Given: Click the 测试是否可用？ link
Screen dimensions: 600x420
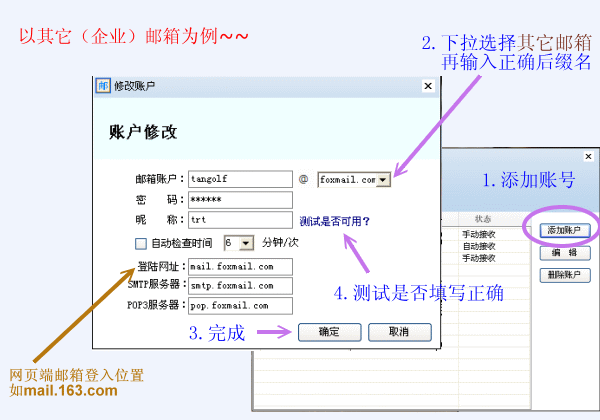Looking at the screenshot, I should tap(334, 221).
